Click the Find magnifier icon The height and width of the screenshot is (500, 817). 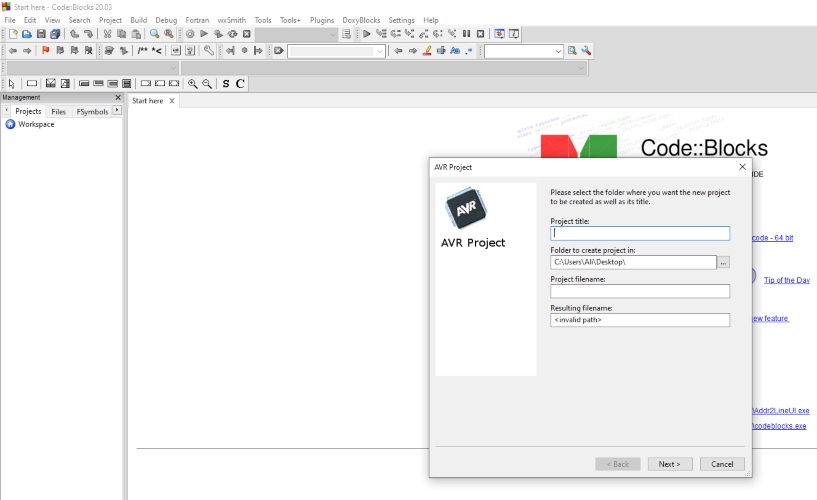(155, 34)
